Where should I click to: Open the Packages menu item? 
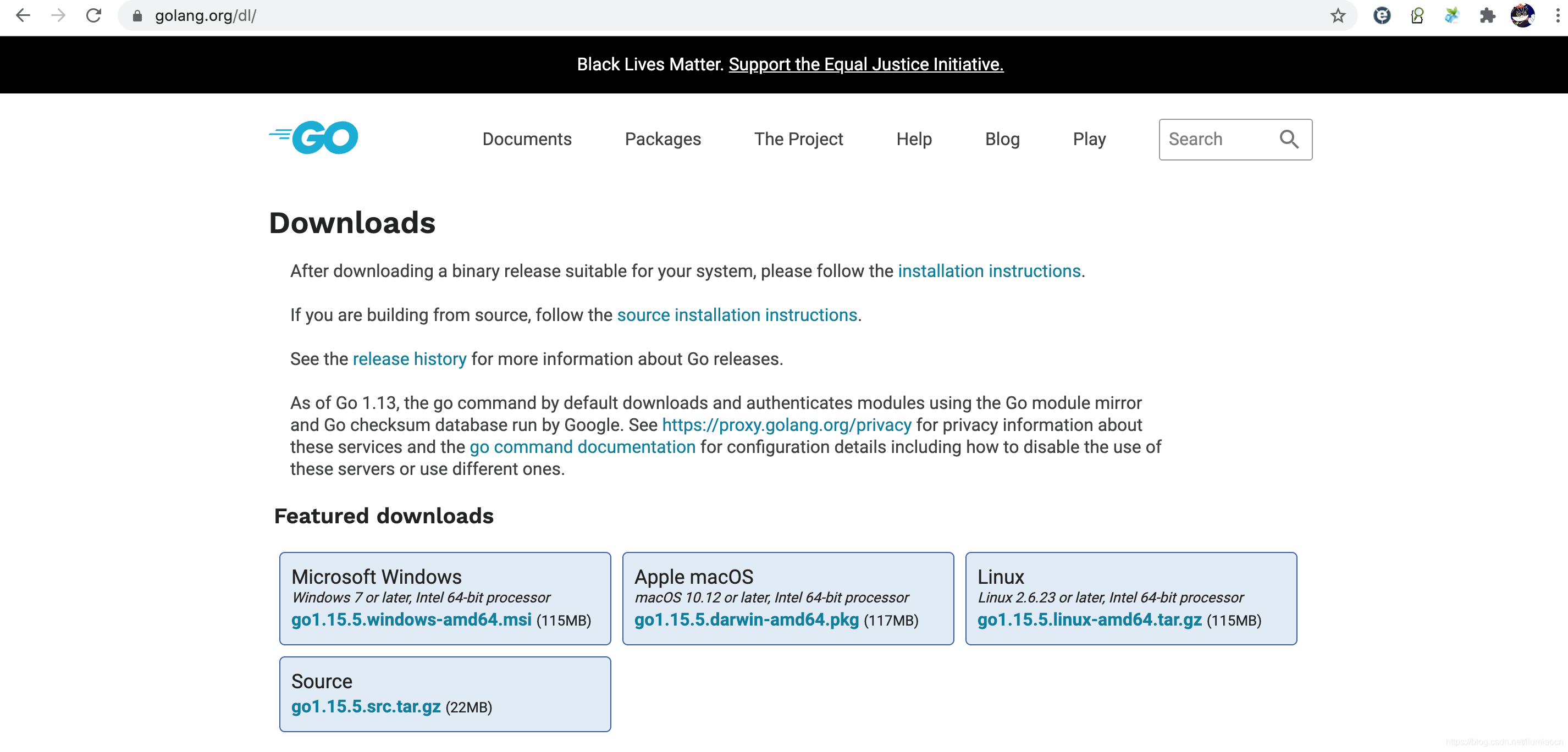pyautogui.click(x=663, y=139)
